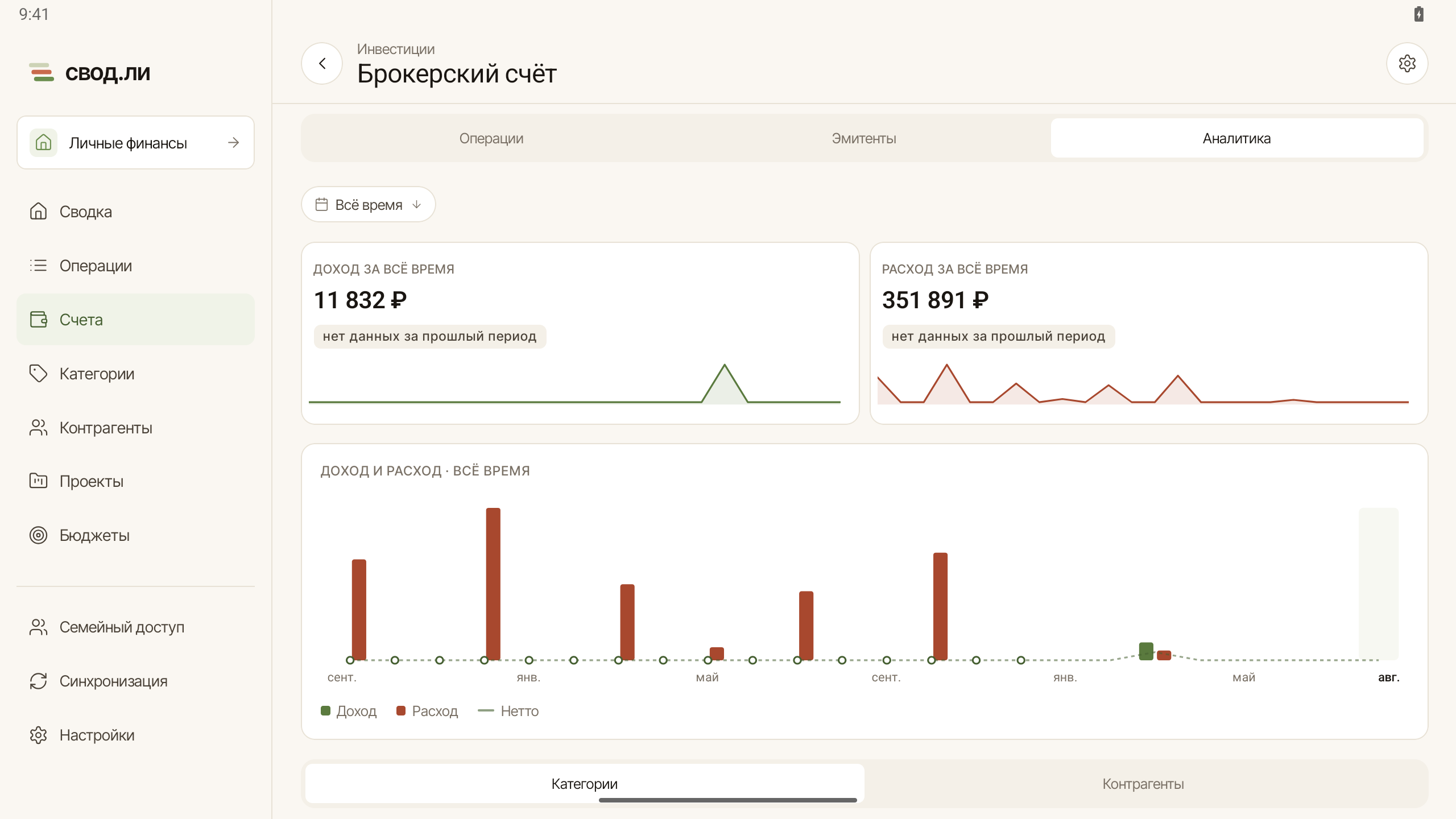Expand the Личные финансы workspace switcher
The height and width of the screenshot is (819, 1456).
[135, 143]
